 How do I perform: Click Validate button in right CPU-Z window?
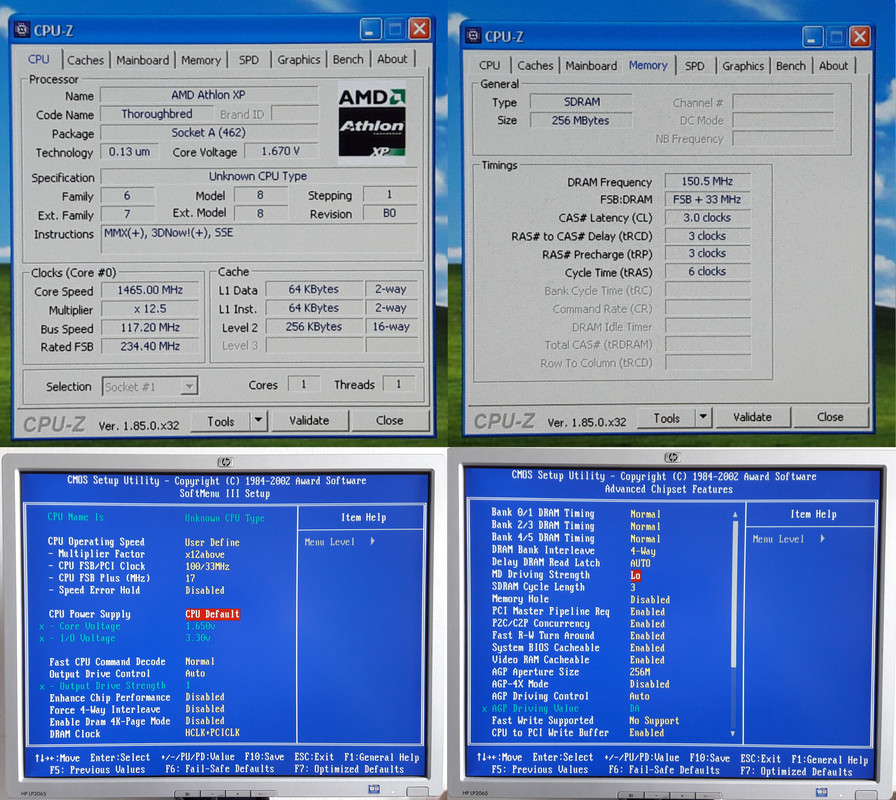pos(752,417)
